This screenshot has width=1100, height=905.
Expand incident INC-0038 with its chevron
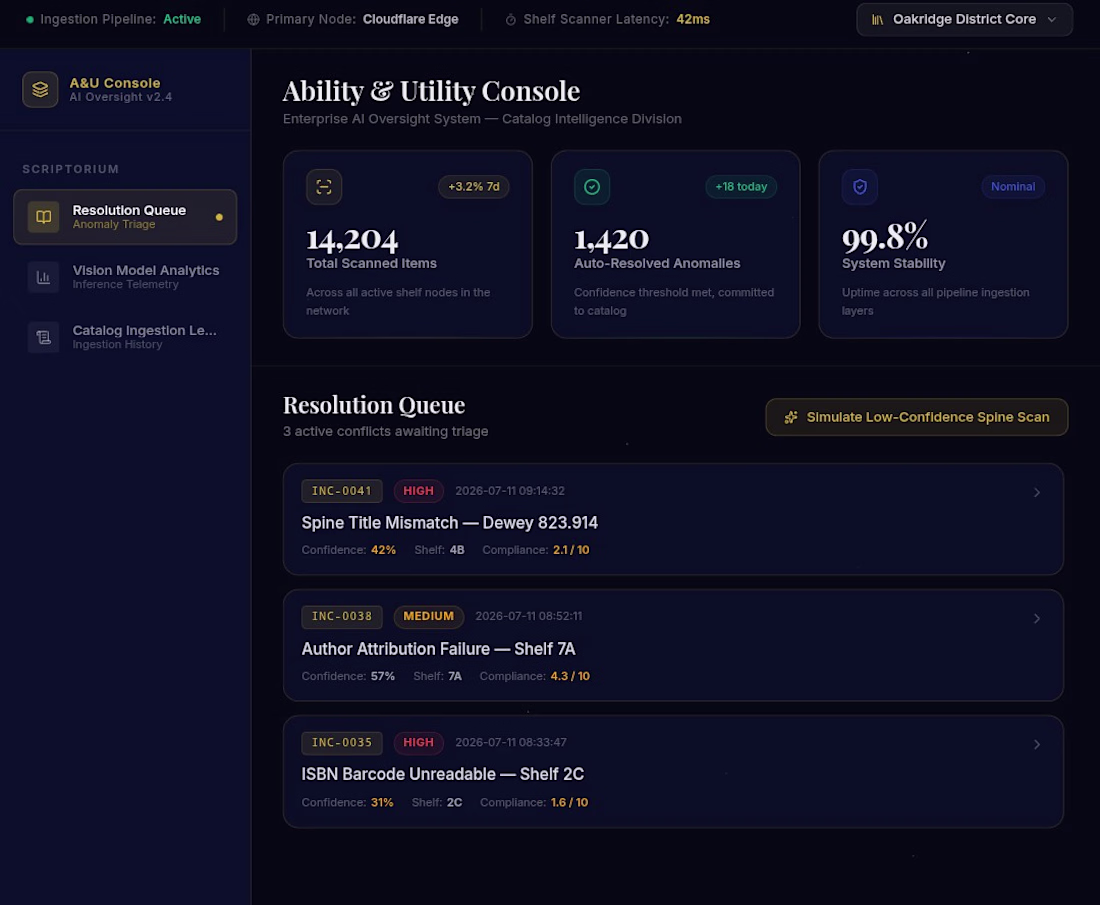1037,619
